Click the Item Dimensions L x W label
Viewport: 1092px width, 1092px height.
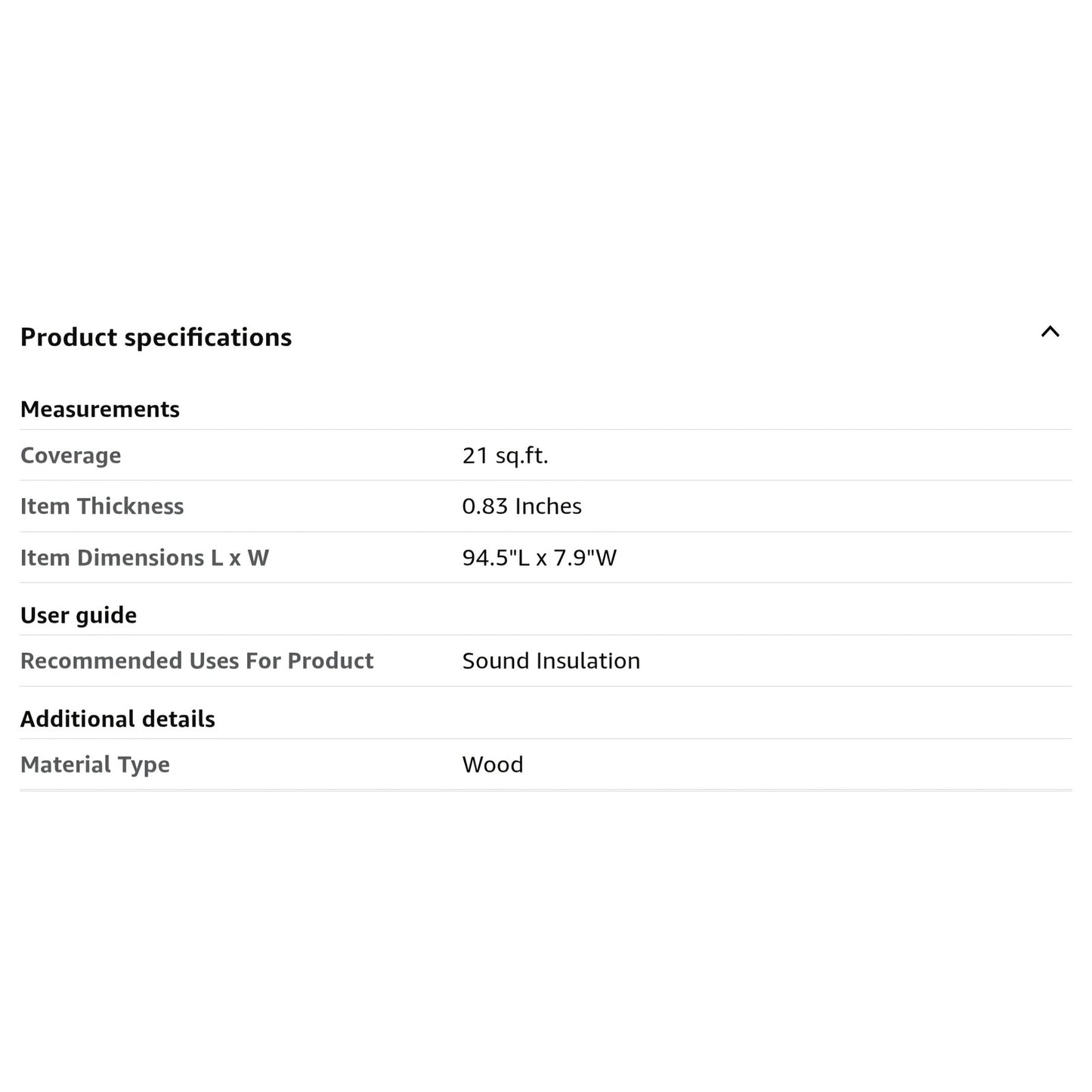click(144, 558)
